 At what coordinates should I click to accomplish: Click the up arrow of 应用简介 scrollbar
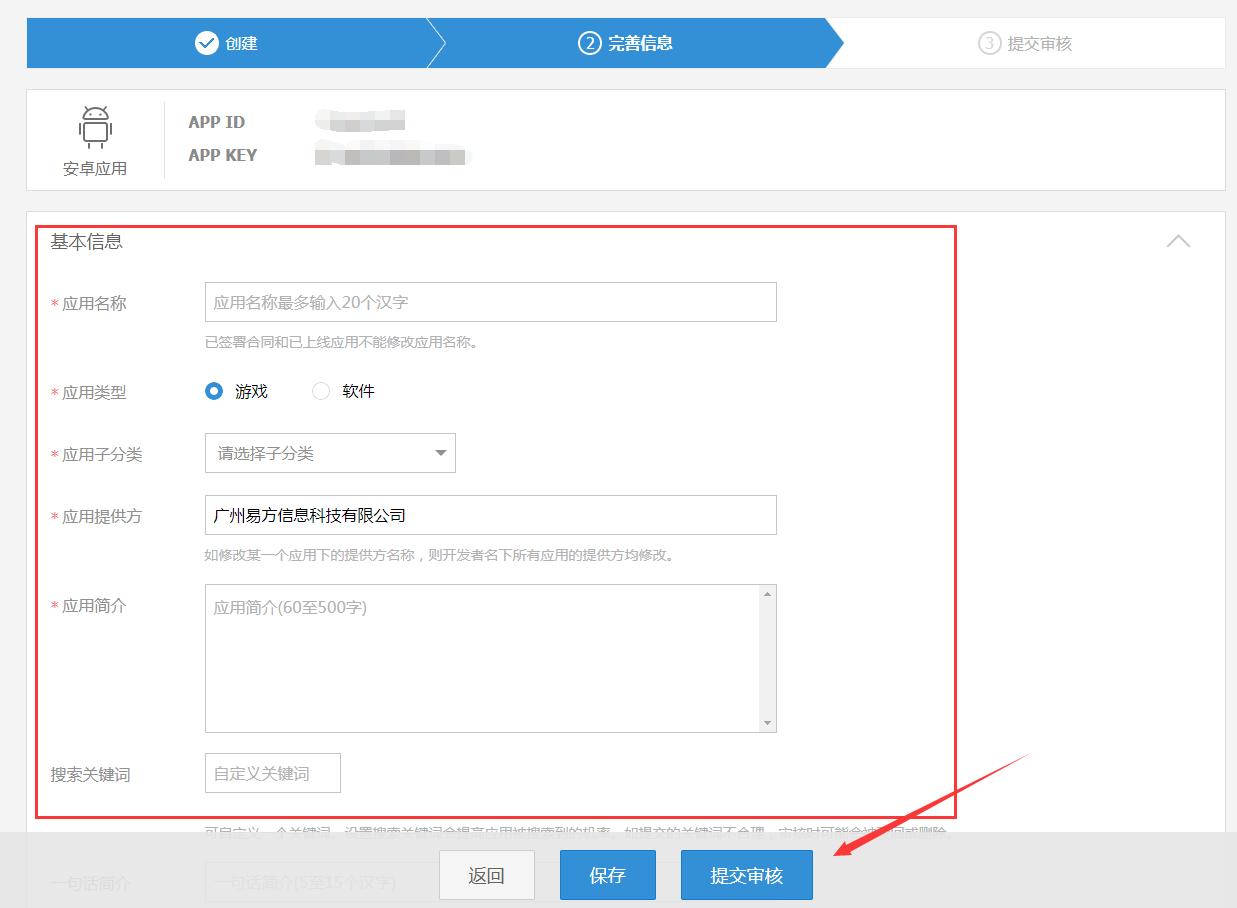tap(767, 594)
